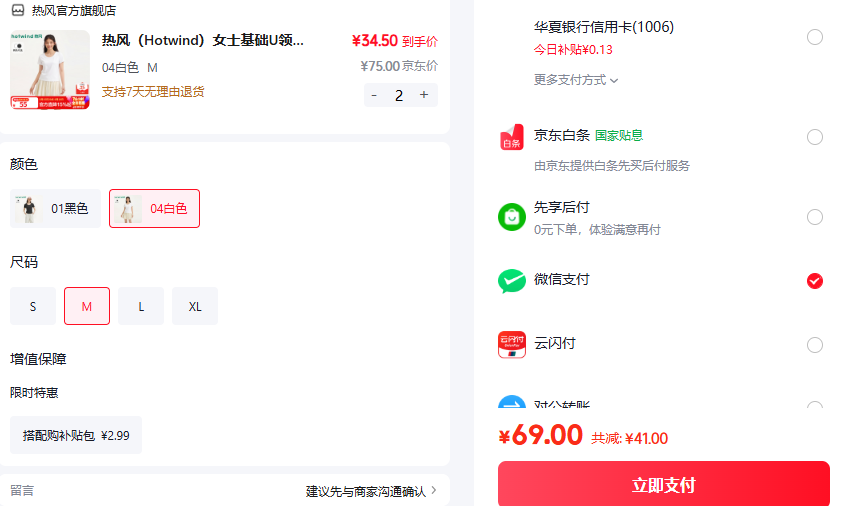Screen dimensions: 848x506
Task: Click the store icon beside 热风官方旗舰店
Action: click(x=18, y=10)
